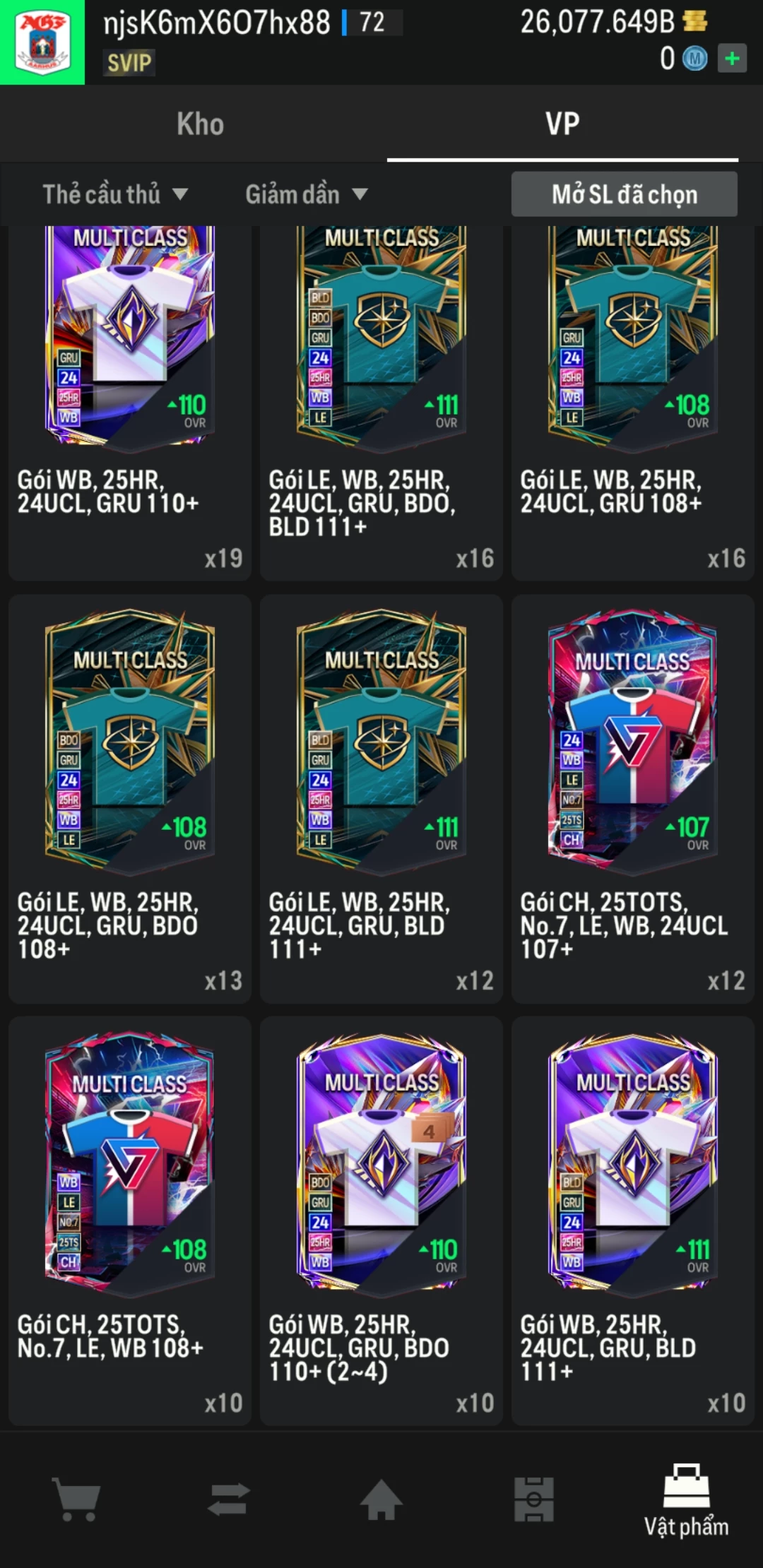
Task: Tap the club crest avatar
Action: click(x=42, y=42)
